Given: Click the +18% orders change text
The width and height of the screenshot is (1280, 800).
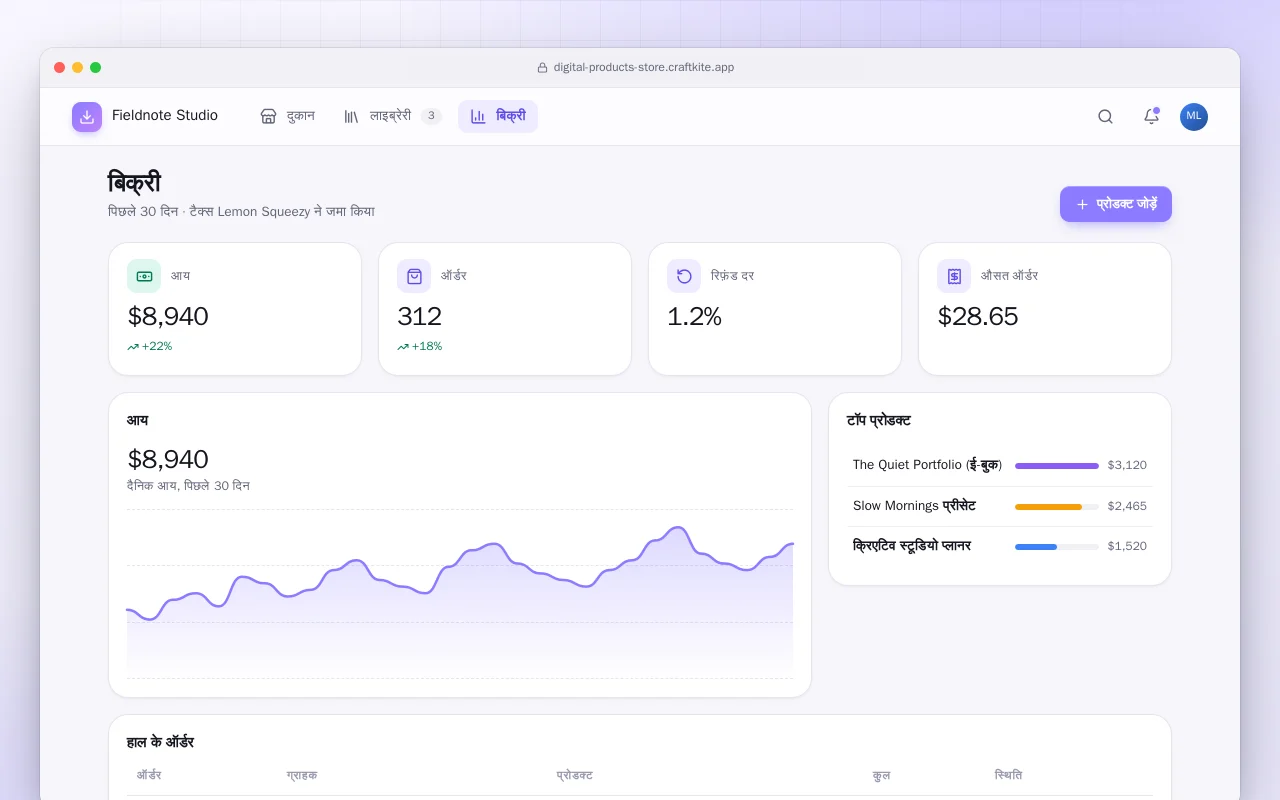Looking at the screenshot, I should [x=427, y=347].
